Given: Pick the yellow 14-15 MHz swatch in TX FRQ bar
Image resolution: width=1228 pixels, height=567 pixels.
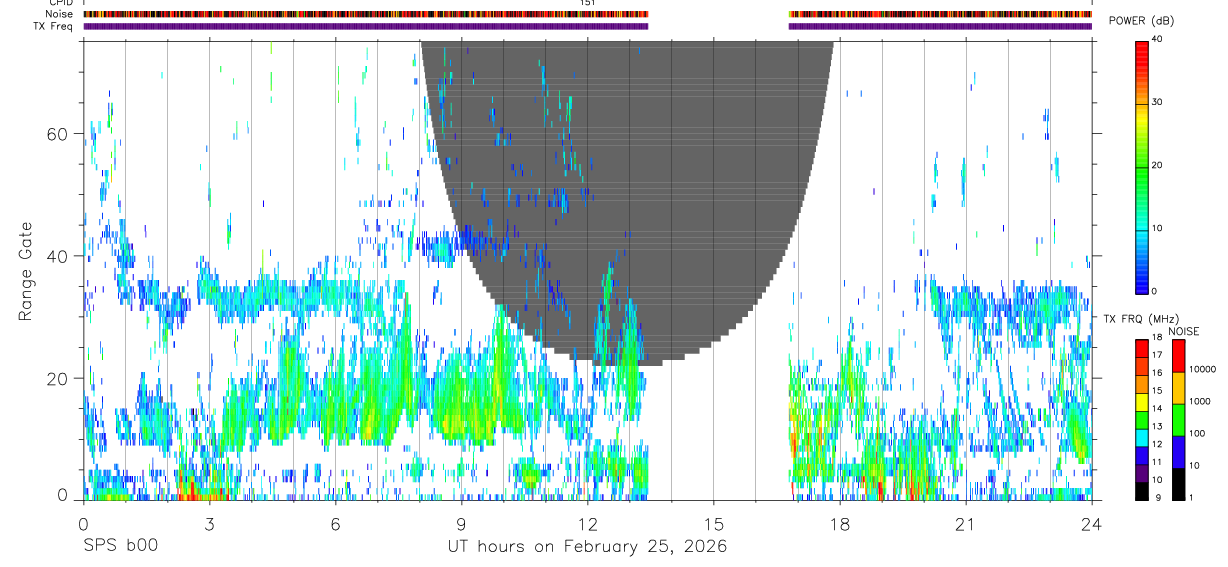Looking at the screenshot, I should (1142, 402).
